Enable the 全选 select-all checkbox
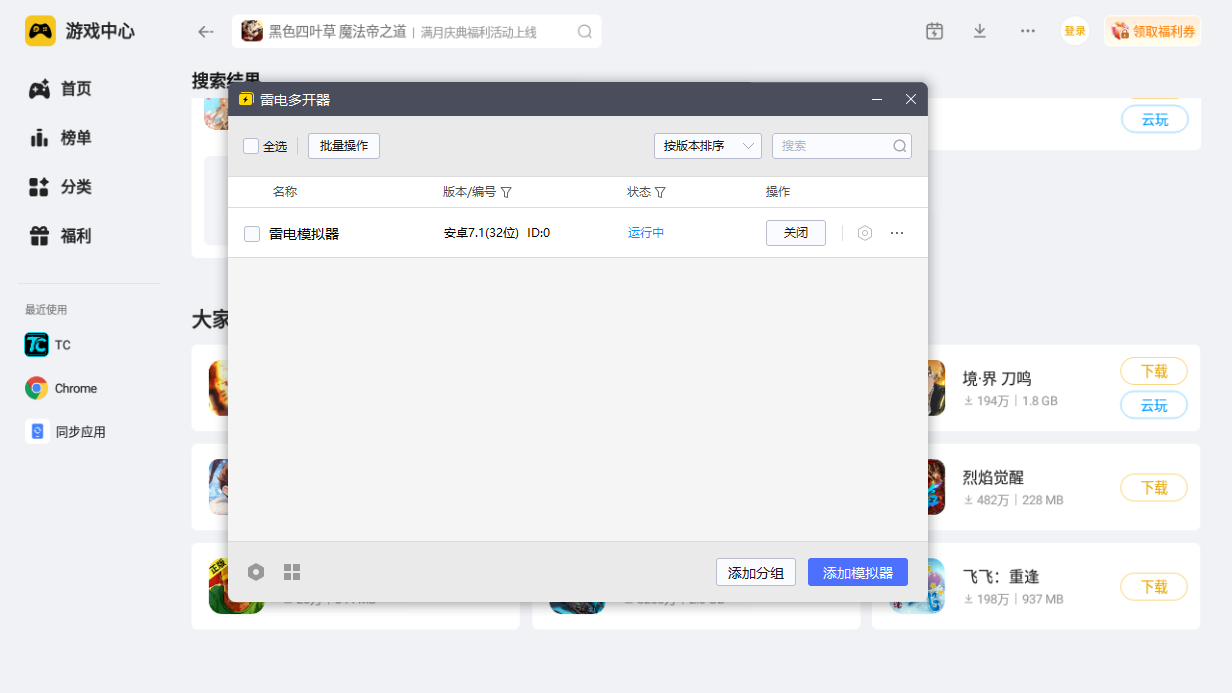 pos(251,146)
